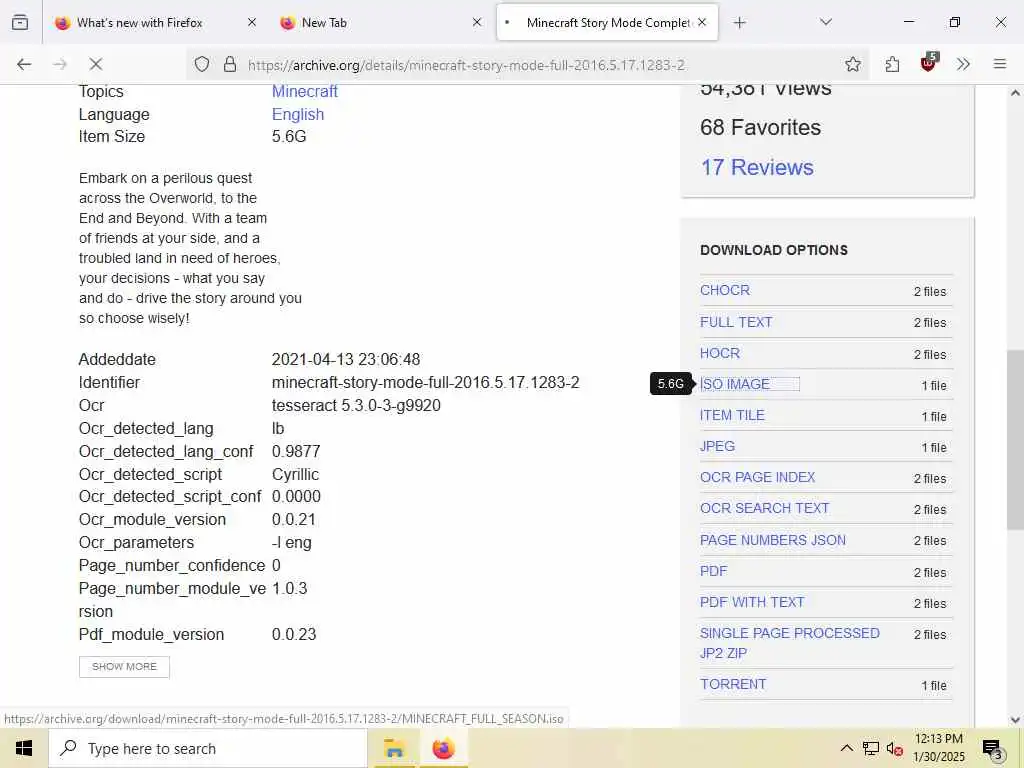Click the Cyrillic detected script value

tap(295, 475)
